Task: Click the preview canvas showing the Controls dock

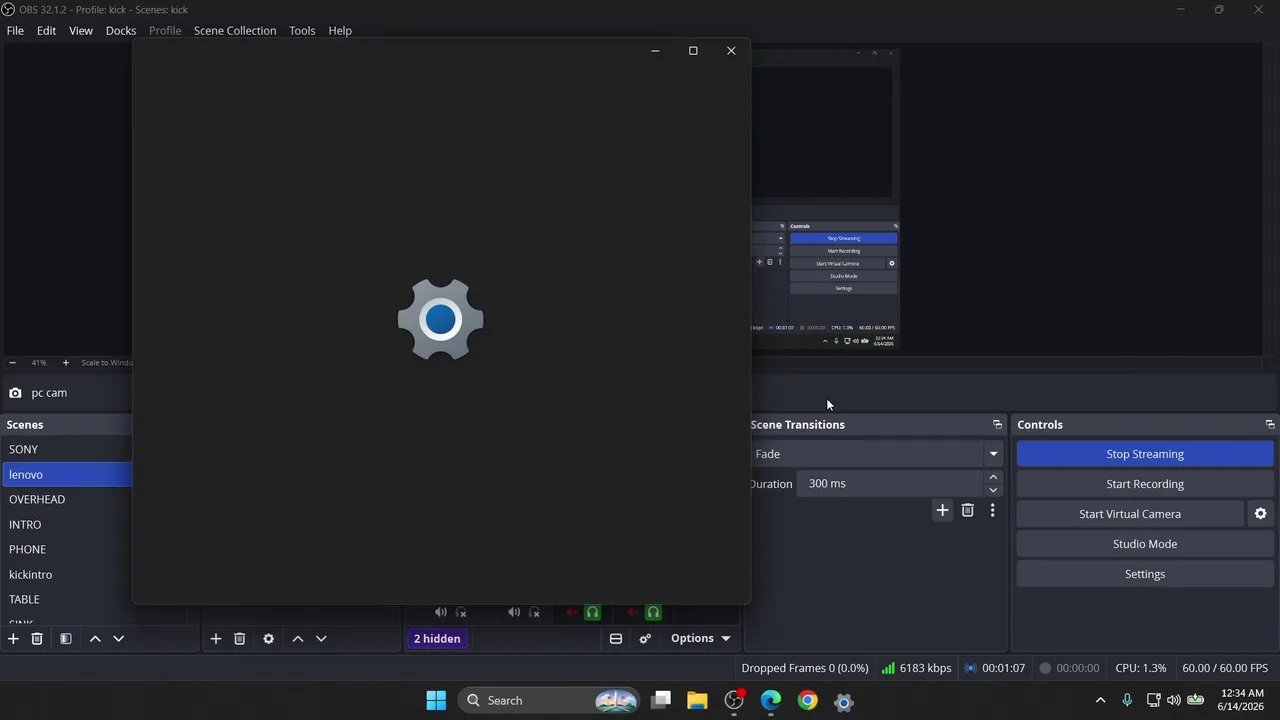Action: pyautogui.click(x=825, y=198)
